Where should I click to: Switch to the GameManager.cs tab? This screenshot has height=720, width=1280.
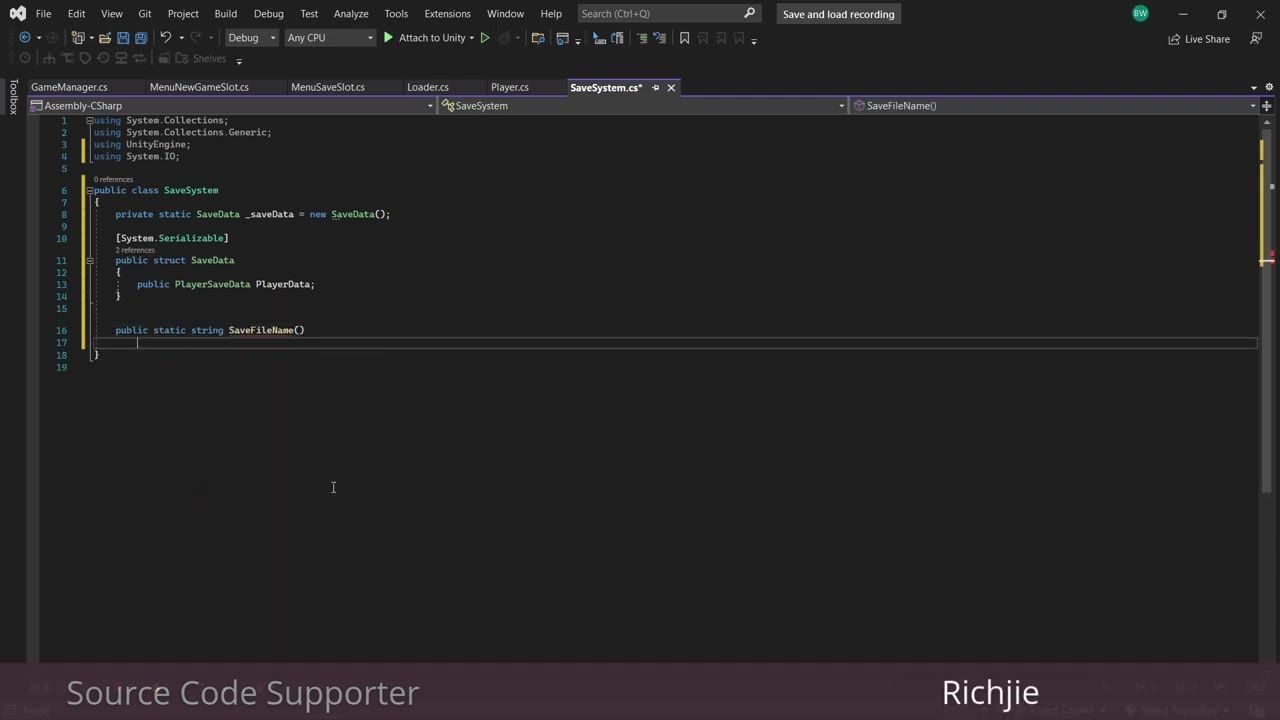coord(69,87)
